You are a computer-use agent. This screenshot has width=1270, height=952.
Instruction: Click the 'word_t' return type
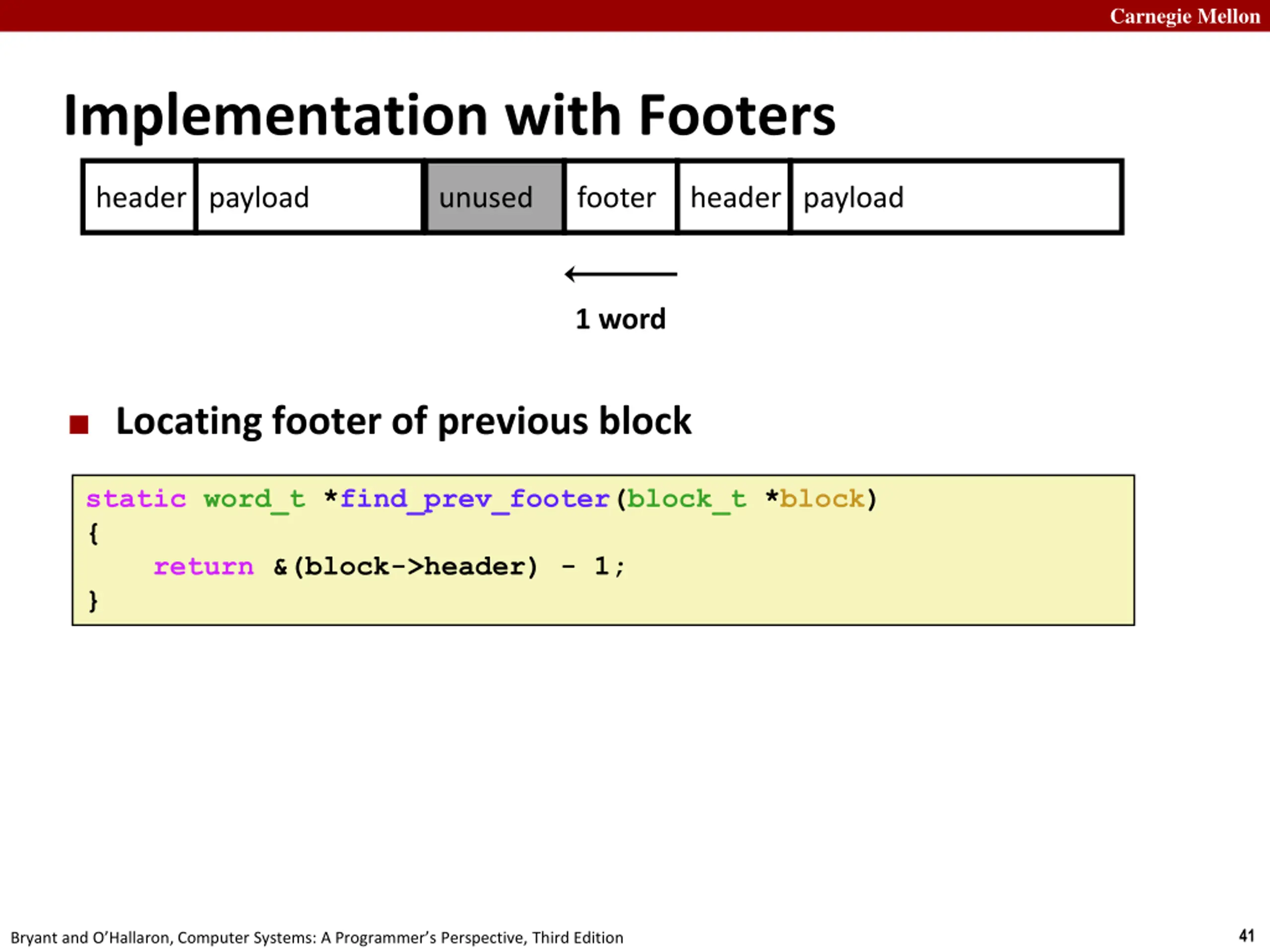[x=254, y=499]
